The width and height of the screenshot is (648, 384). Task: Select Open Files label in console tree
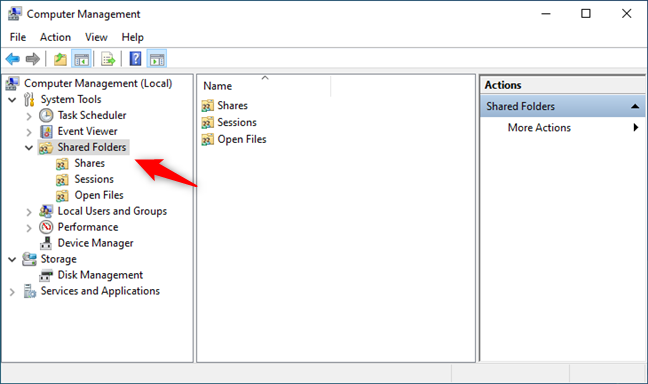pos(99,195)
